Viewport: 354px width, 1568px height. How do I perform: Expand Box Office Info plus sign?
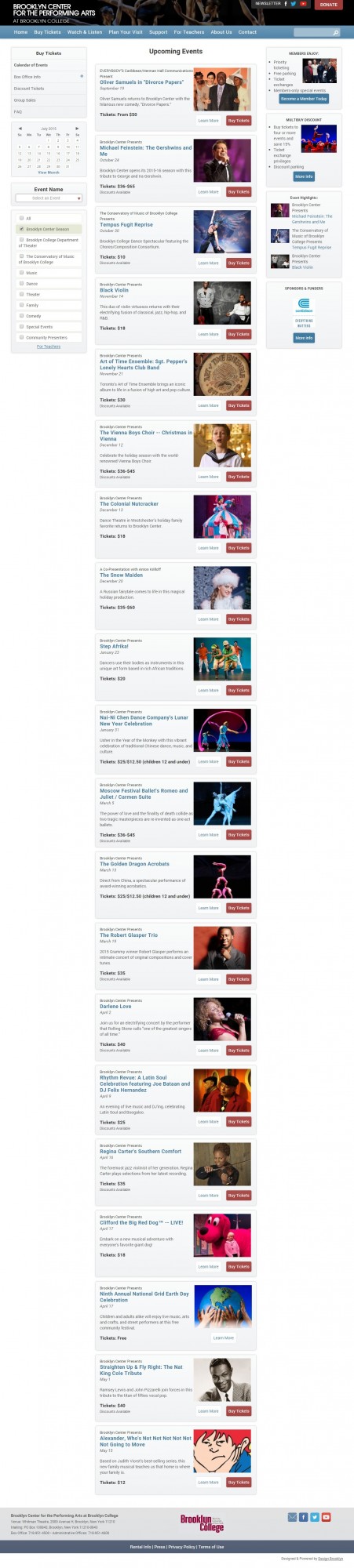tap(82, 76)
